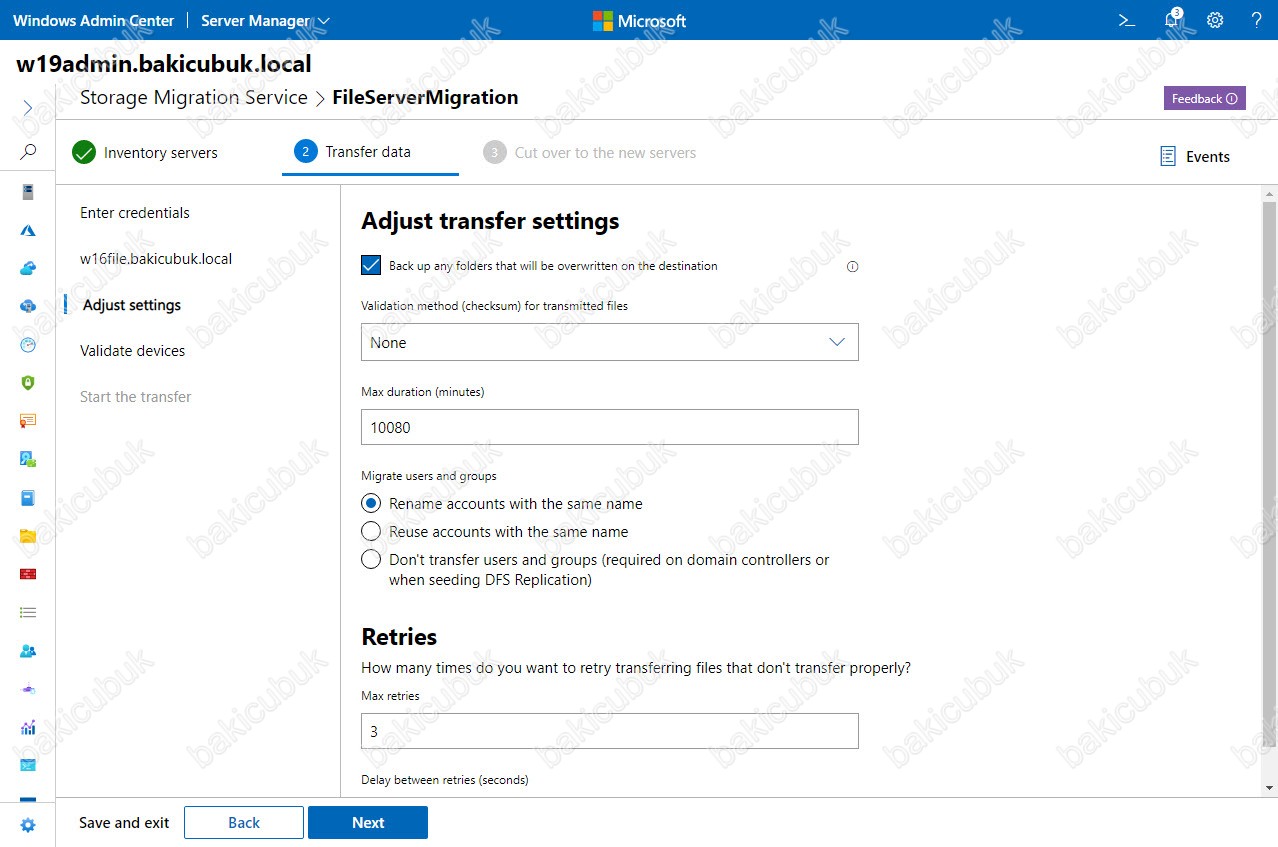The width and height of the screenshot is (1278, 847).
Task: Open sidebar Settings gear at bottom
Action: (28, 825)
